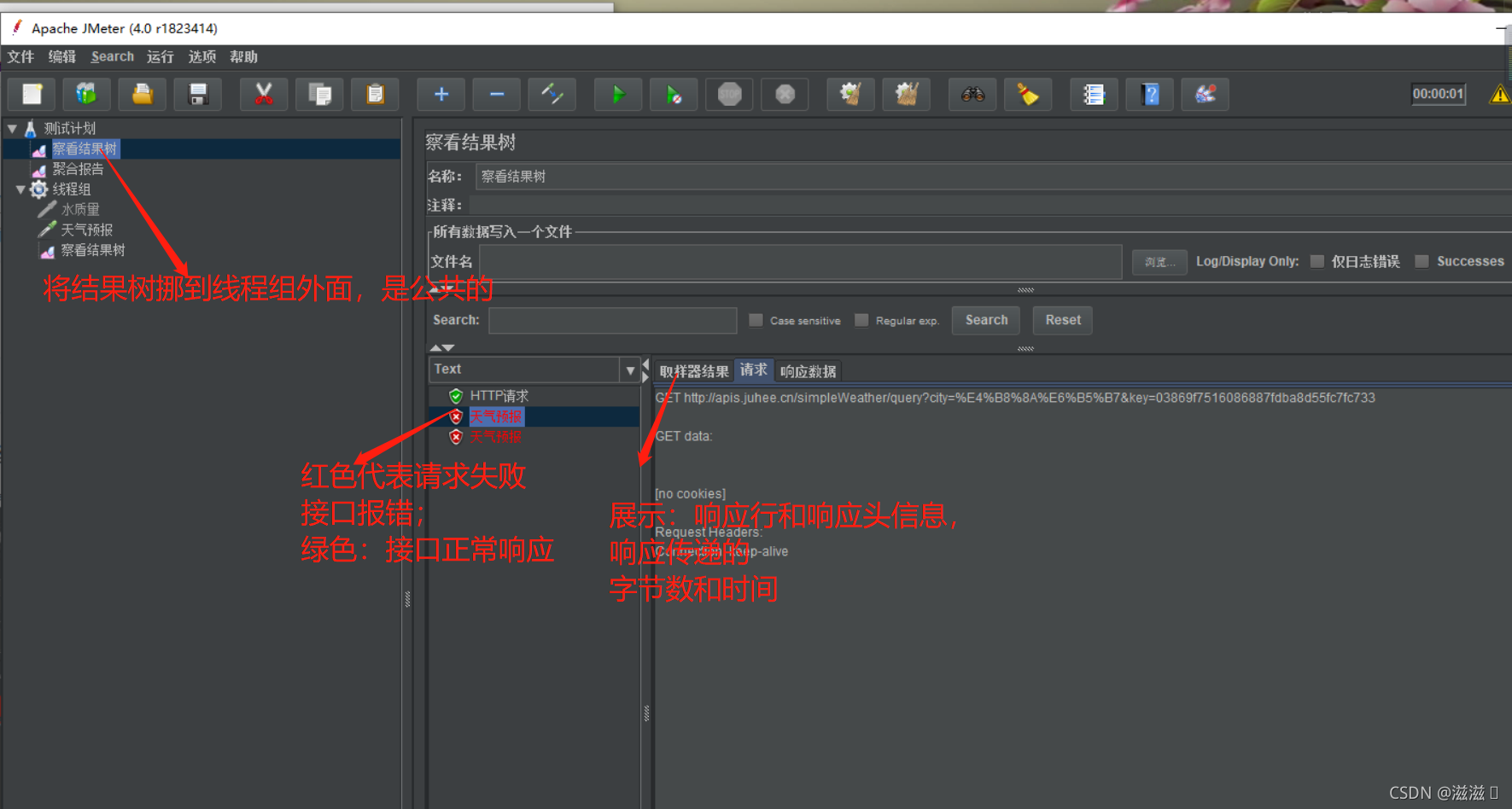Open the 选项 menu
The image size is (1512, 809).
pyautogui.click(x=202, y=57)
